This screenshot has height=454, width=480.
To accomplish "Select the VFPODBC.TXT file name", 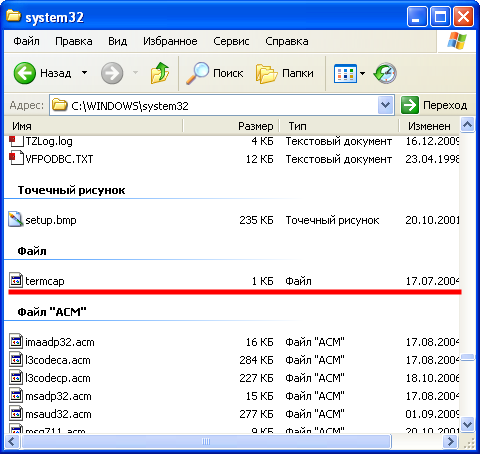I will (x=59, y=159).
